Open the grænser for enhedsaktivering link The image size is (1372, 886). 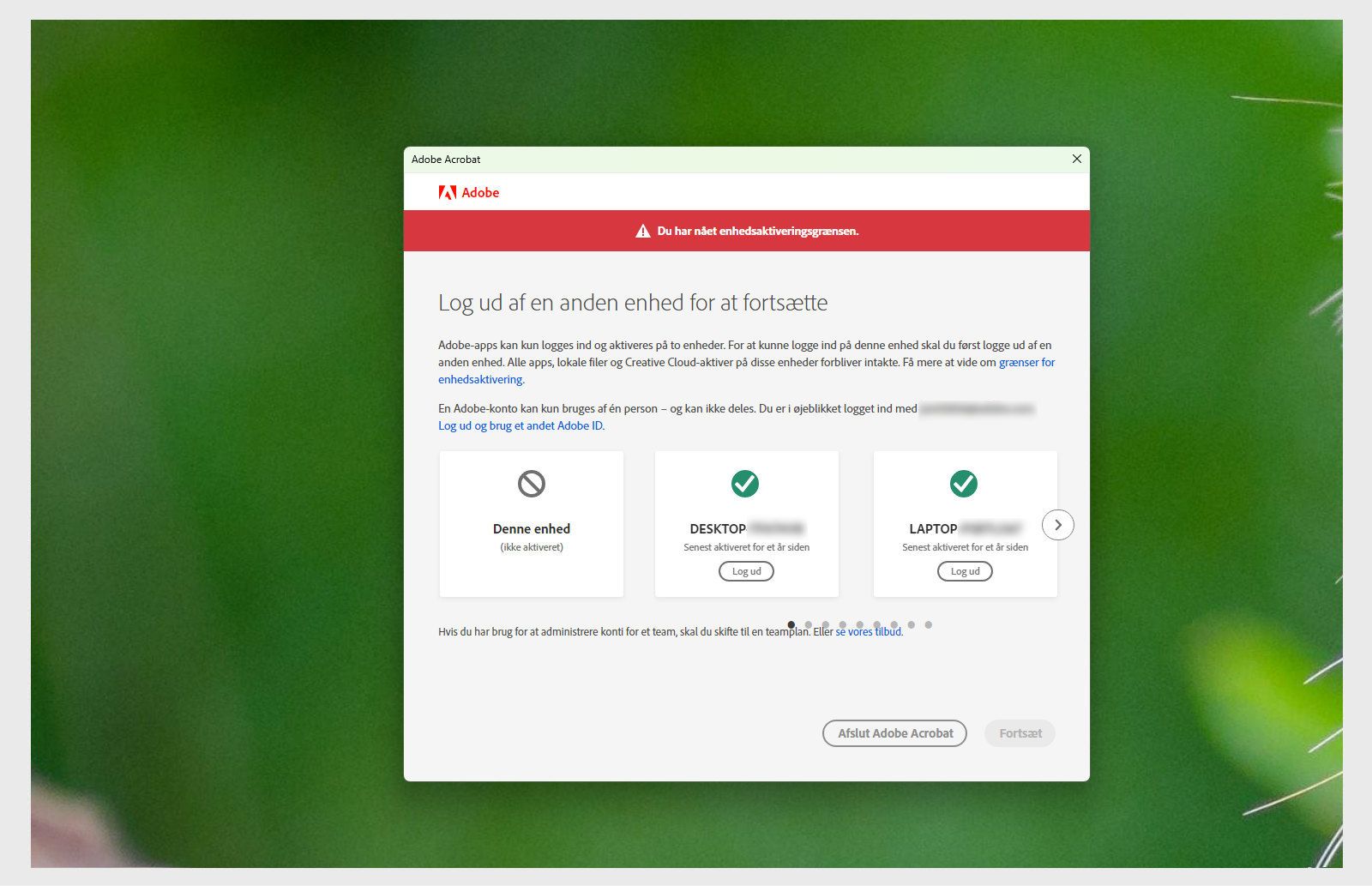coord(1026,362)
